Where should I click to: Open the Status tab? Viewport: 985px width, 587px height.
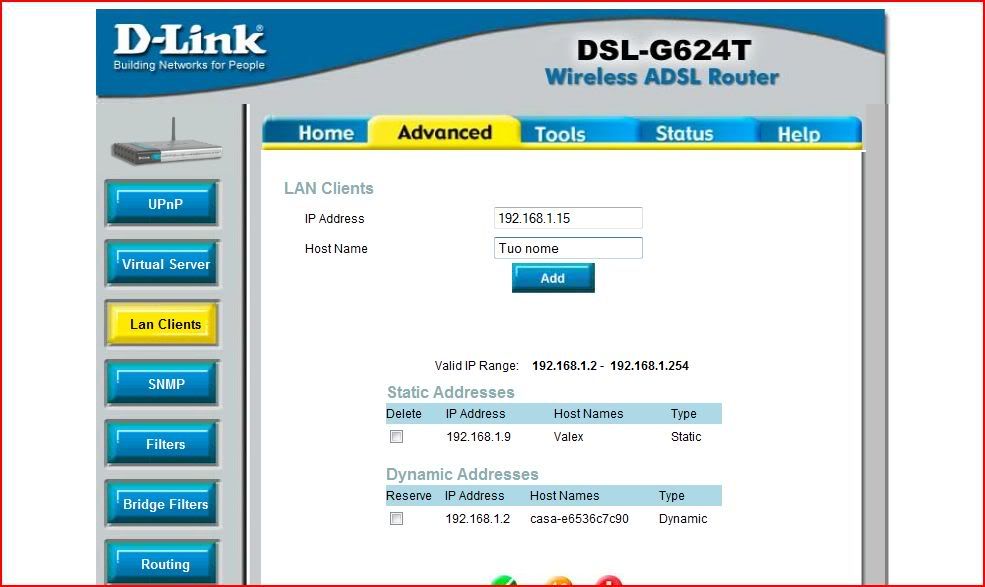pyautogui.click(x=684, y=133)
